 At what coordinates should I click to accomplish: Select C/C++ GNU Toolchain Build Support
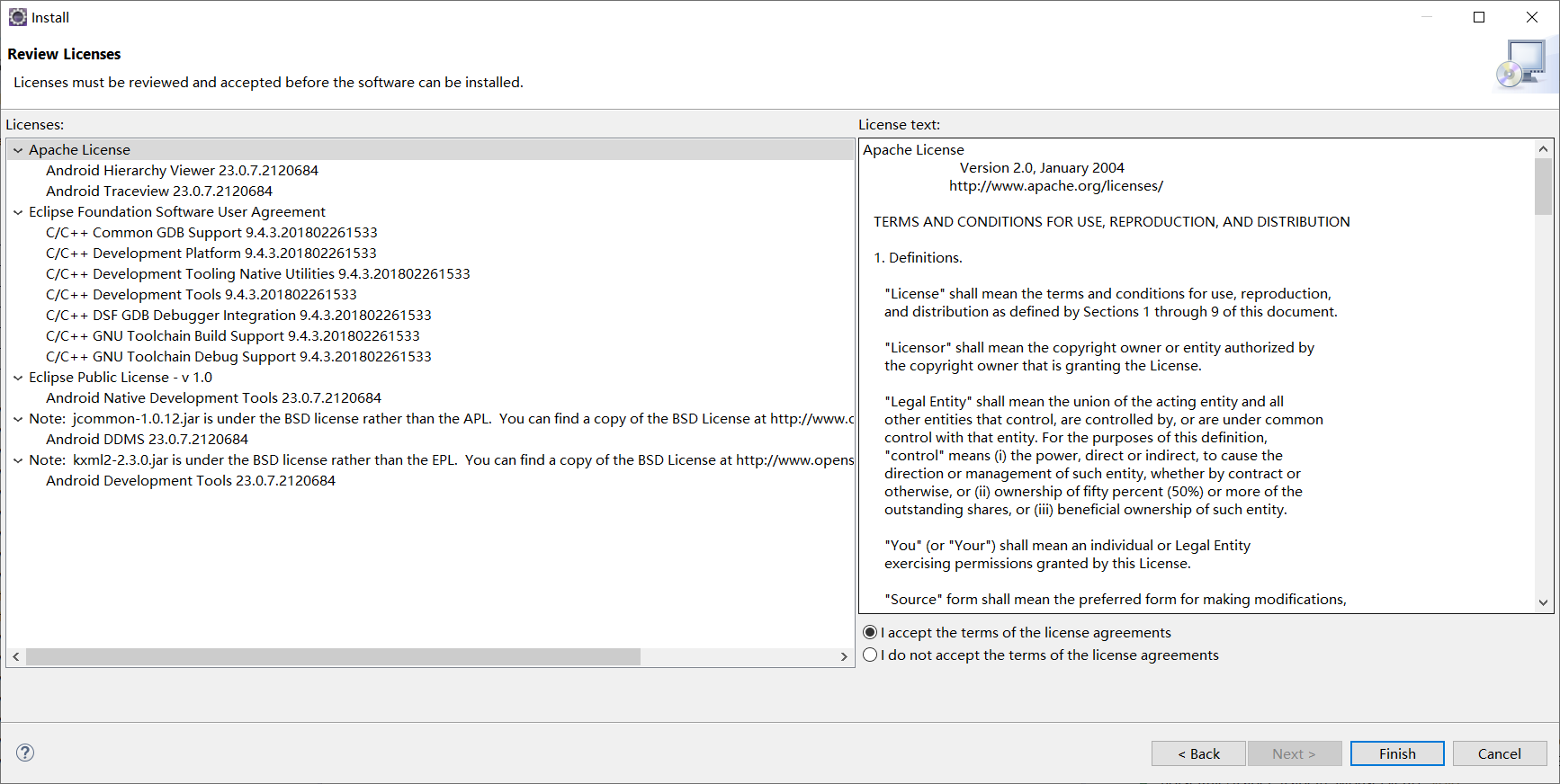(x=233, y=336)
